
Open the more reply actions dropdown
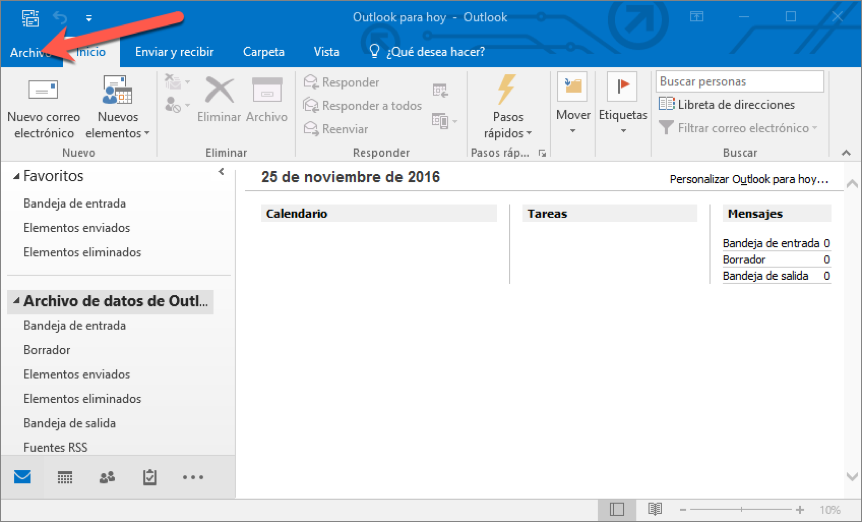point(445,120)
